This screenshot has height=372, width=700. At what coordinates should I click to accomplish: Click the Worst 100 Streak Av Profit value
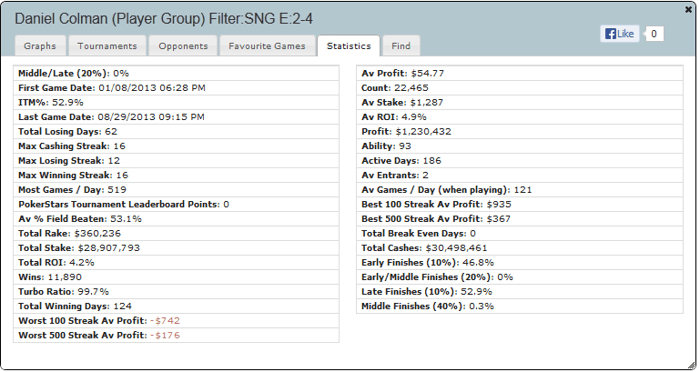tap(165, 321)
